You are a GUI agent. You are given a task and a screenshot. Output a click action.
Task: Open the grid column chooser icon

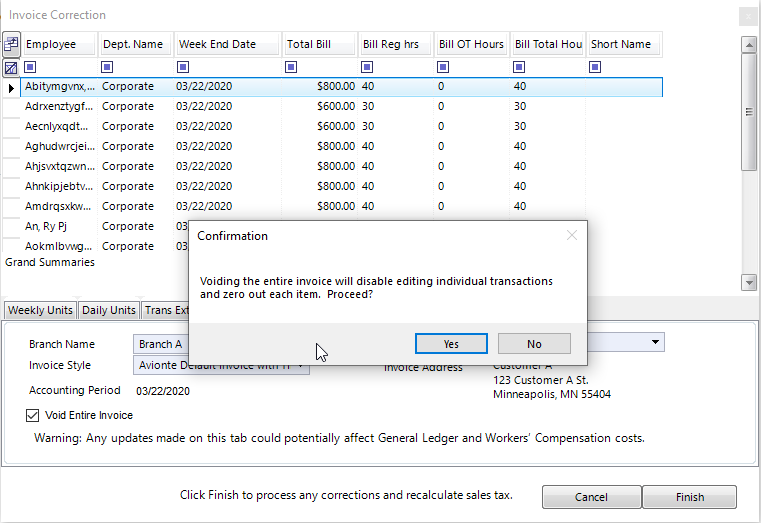click(11, 45)
